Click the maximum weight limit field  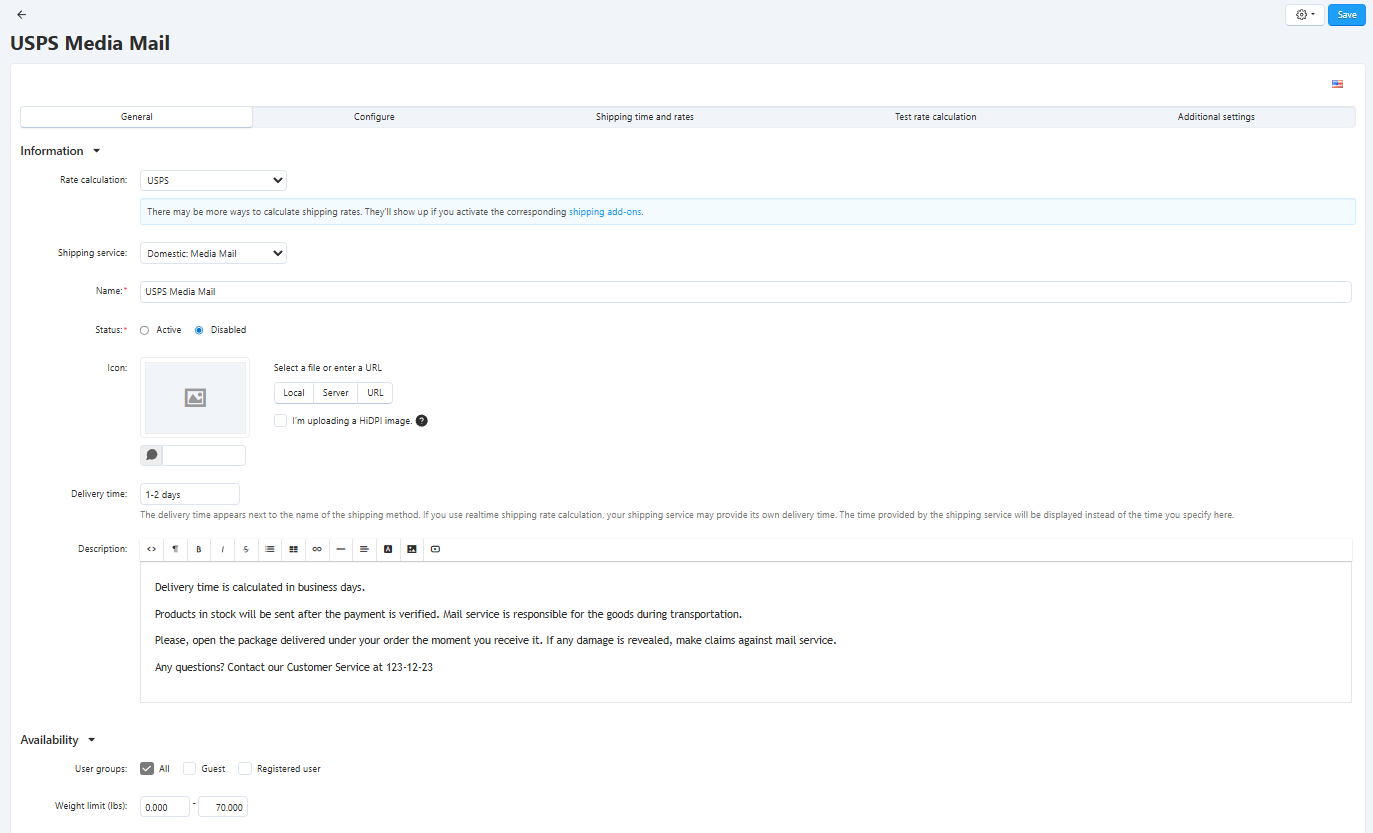(223, 807)
